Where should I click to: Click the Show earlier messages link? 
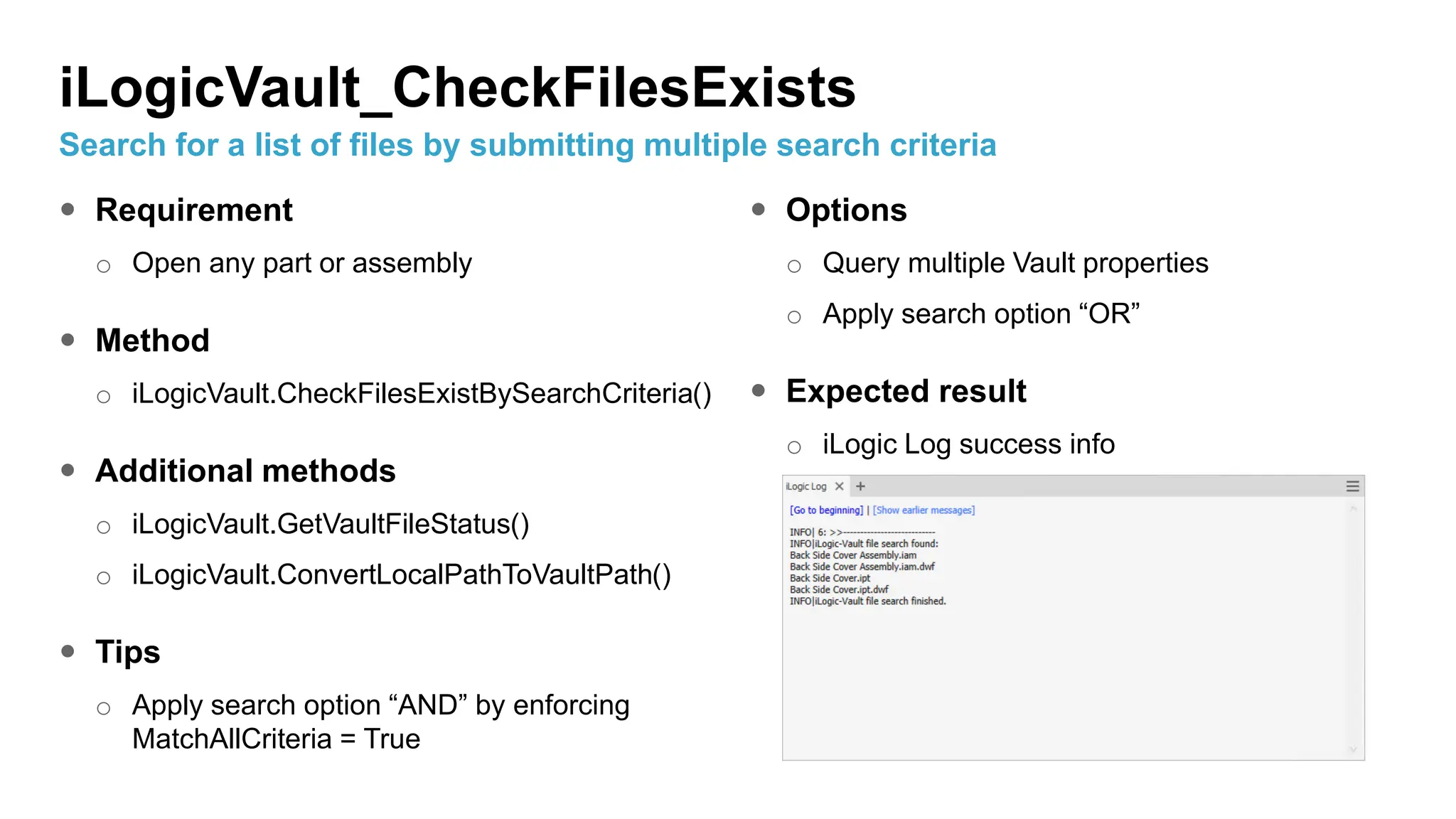(924, 510)
